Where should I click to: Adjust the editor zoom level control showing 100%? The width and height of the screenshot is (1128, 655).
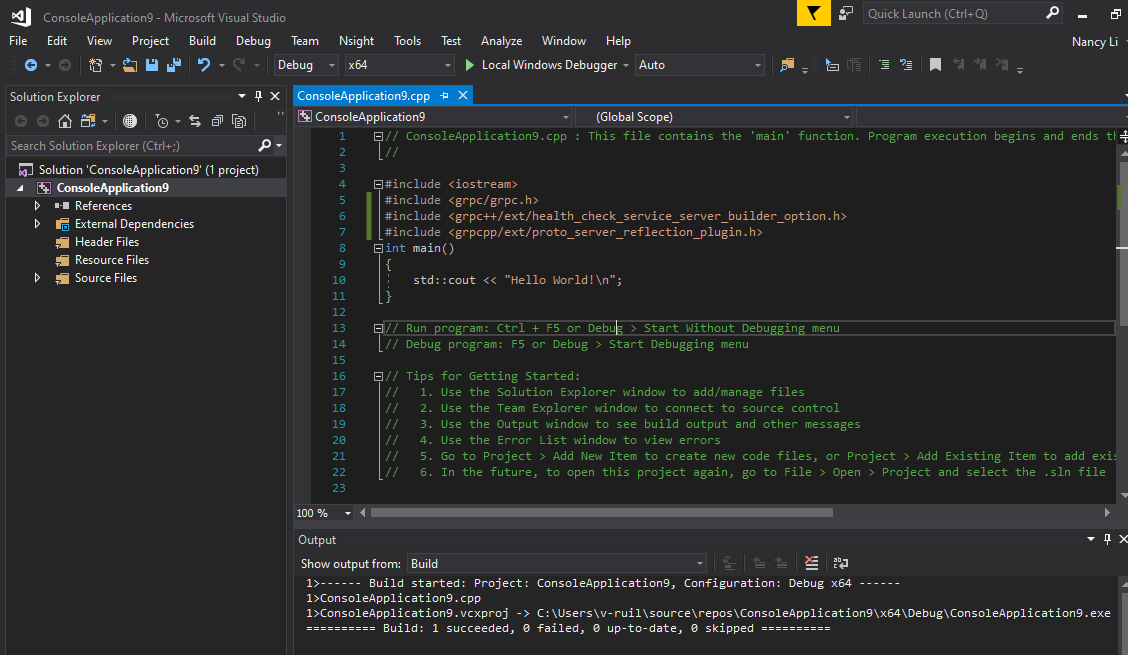point(322,512)
